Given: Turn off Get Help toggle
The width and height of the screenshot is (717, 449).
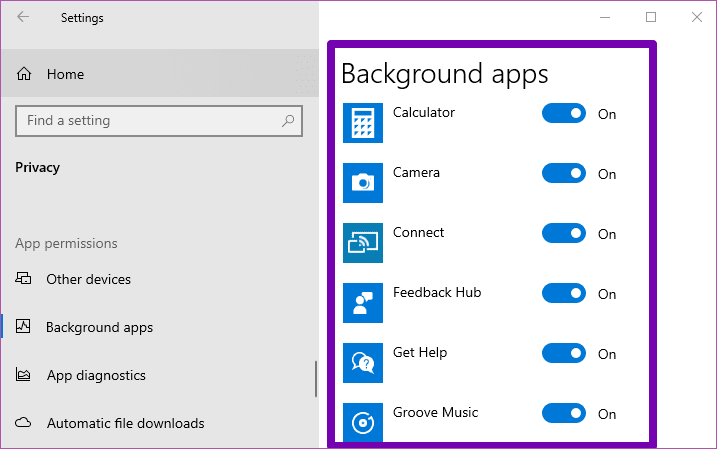Looking at the screenshot, I should tap(564, 353).
